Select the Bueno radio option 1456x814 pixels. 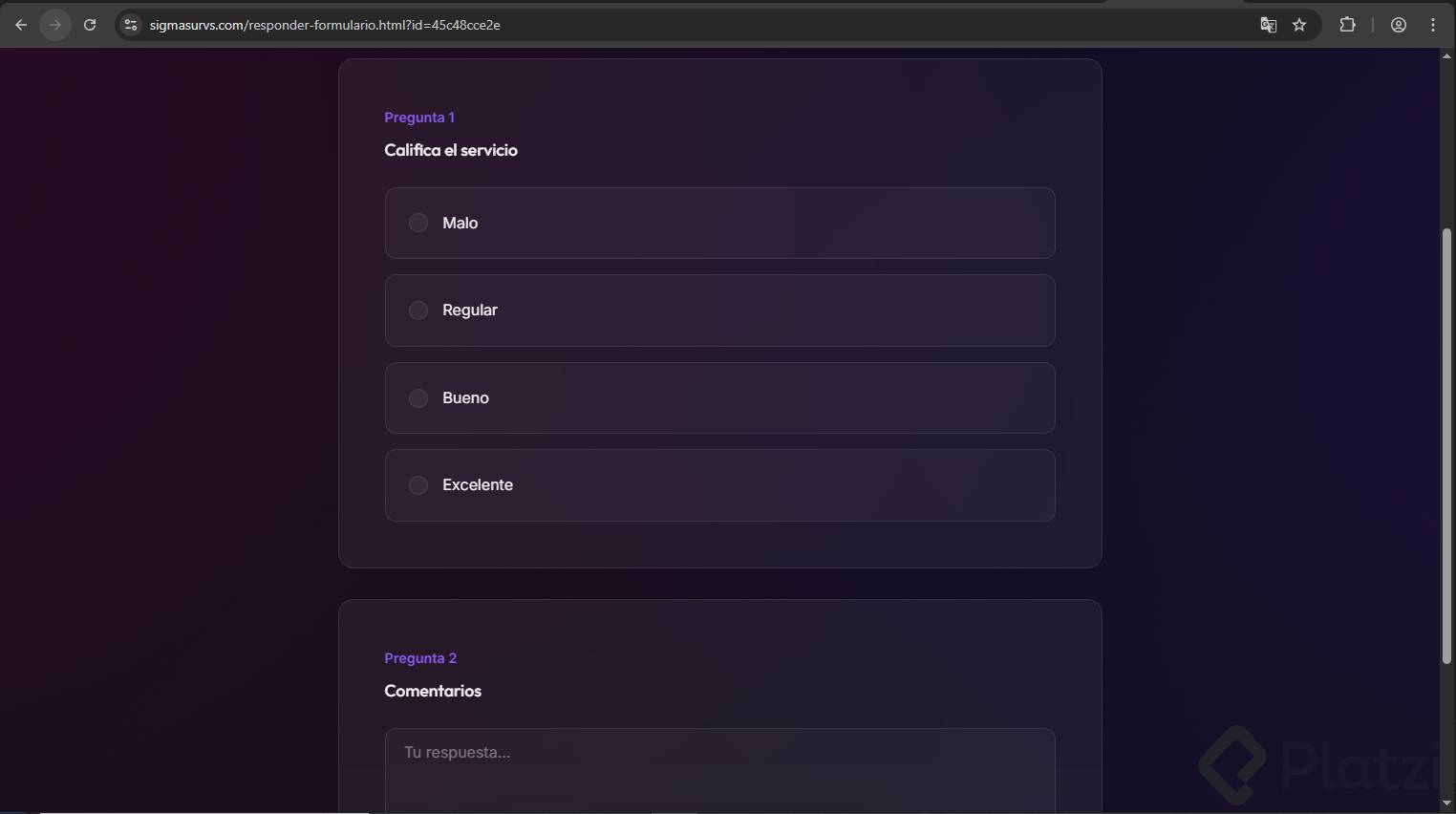click(x=418, y=398)
